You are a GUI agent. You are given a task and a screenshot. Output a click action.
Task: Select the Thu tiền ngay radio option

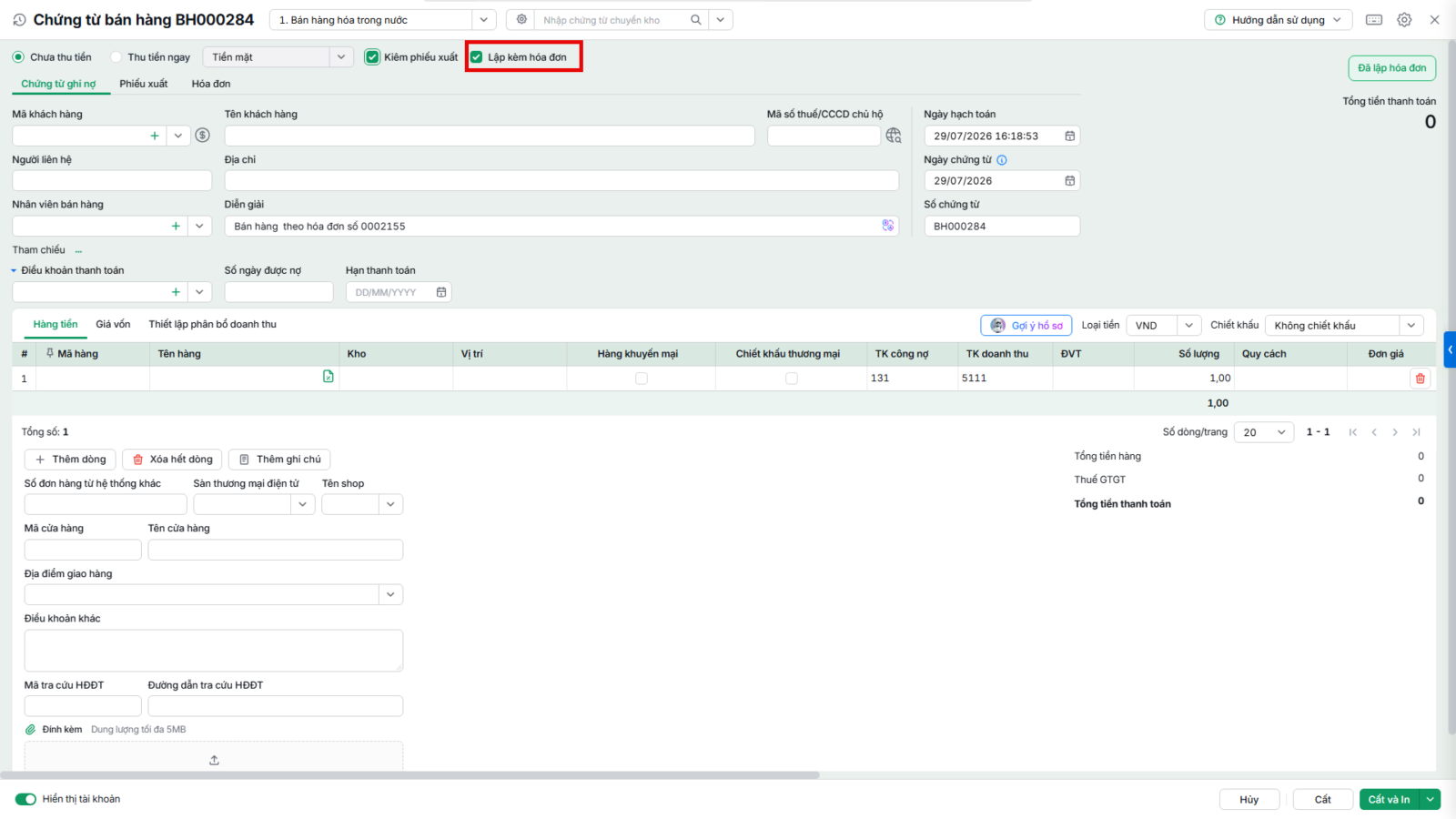(x=116, y=57)
